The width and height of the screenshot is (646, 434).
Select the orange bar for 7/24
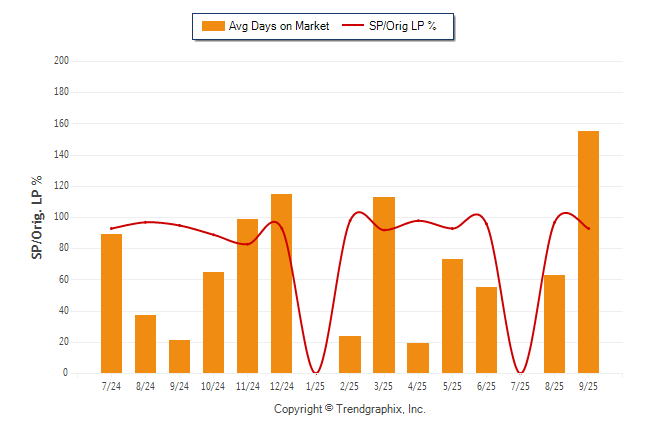[111, 303]
